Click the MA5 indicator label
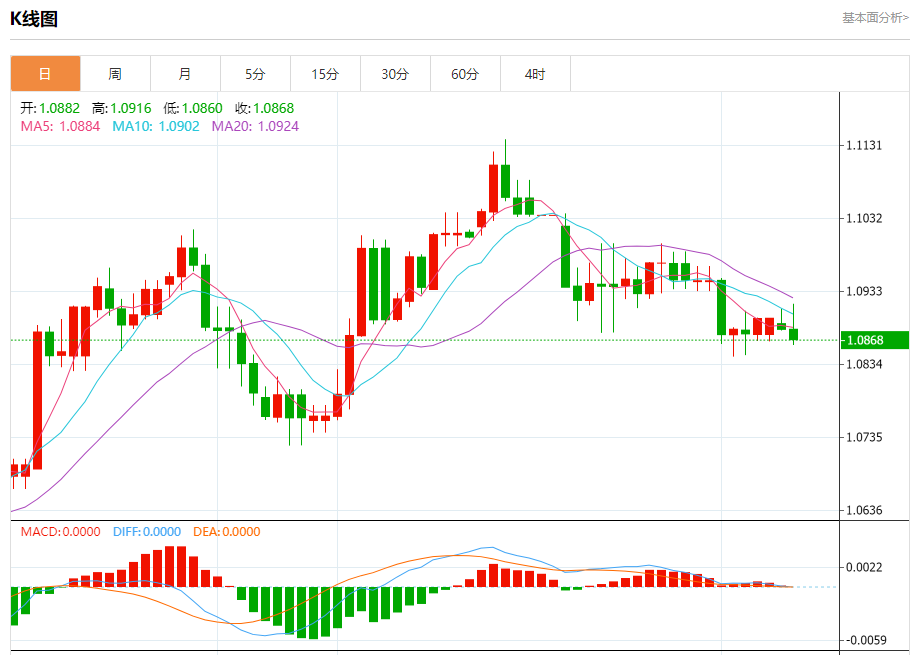Viewport: 917px width, 655px height. [x=60, y=126]
